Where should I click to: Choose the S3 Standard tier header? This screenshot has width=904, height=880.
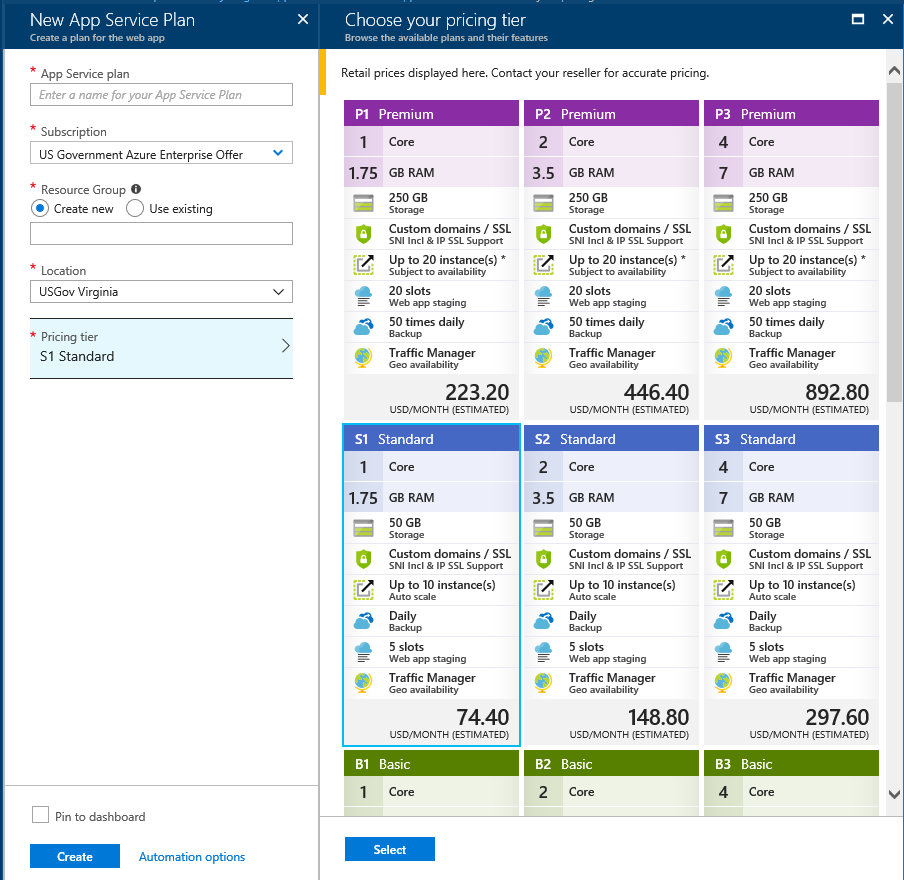(x=791, y=439)
